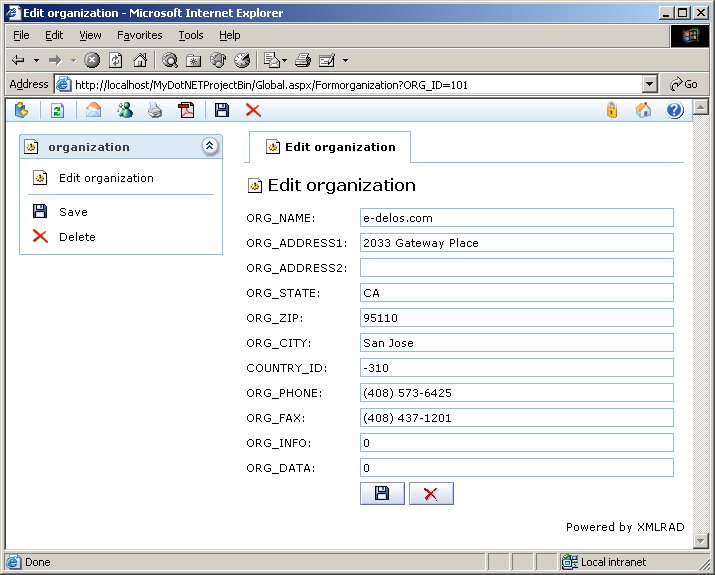The height and width of the screenshot is (575, 715).
Task: Open the Address bar dropdown arrow
Action: [650, 85]
